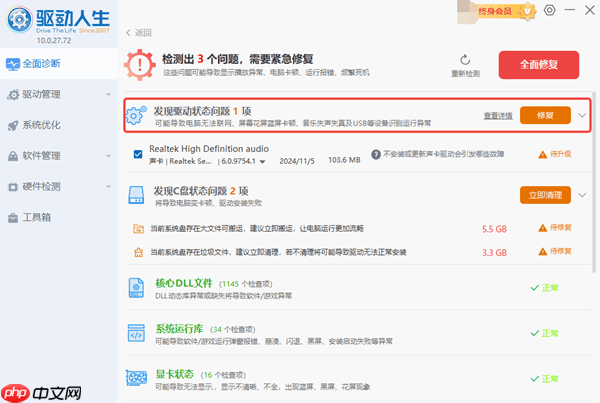
Task: Open the 系统优化 menu item
Action: pos(59,125)
